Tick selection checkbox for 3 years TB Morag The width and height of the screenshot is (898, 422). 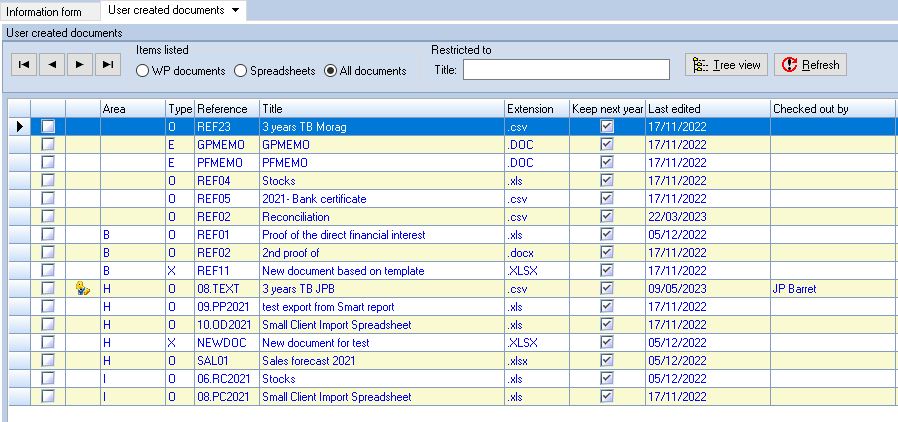coord(48,127)
